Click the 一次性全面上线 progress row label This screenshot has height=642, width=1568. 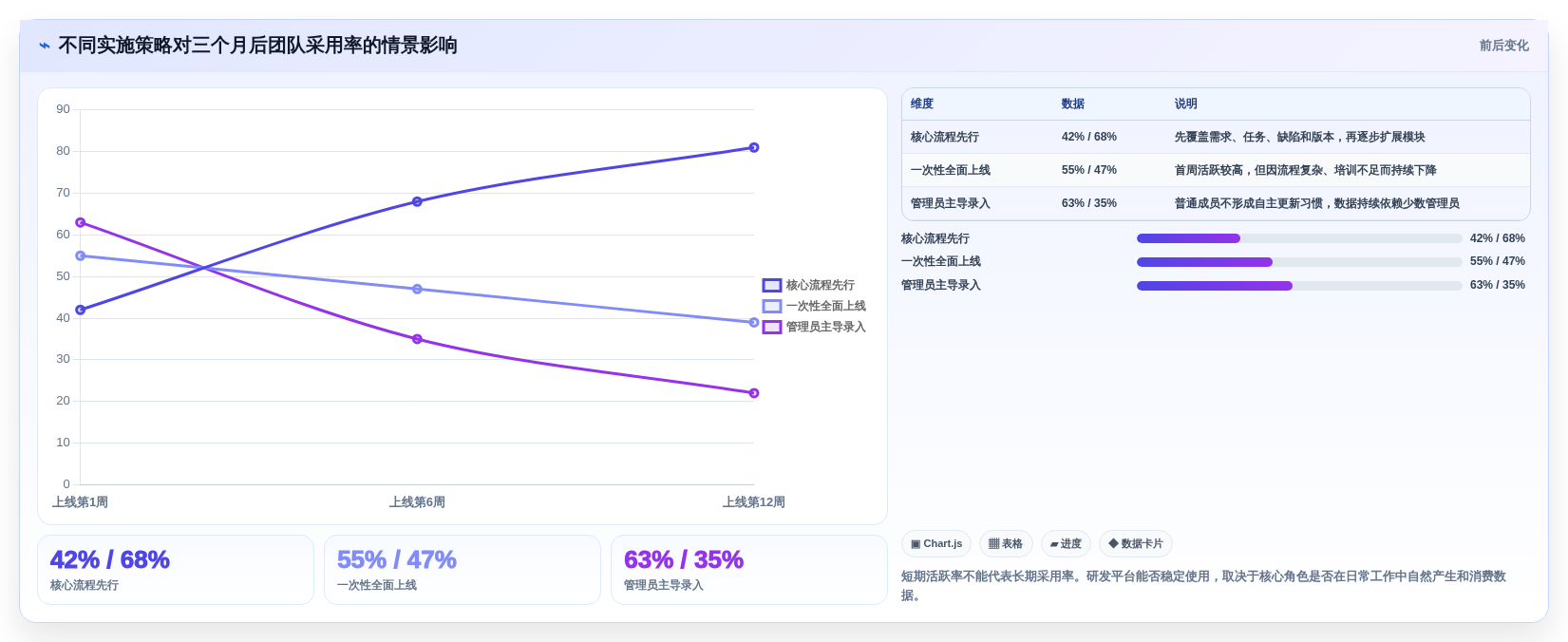941,261
